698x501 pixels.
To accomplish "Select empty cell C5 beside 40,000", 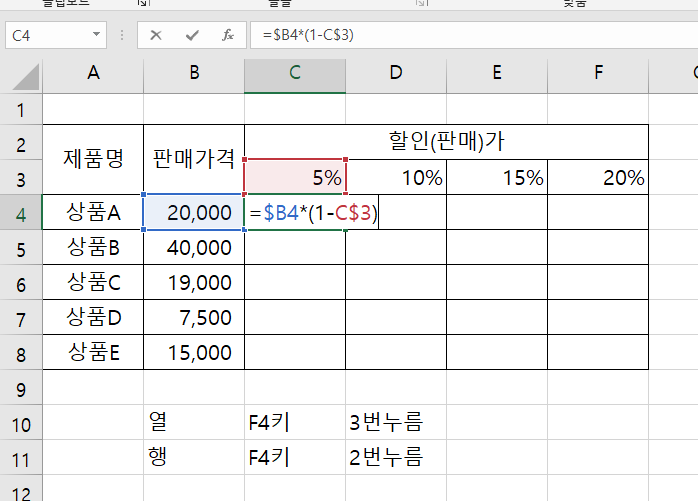I will [295, 247].
